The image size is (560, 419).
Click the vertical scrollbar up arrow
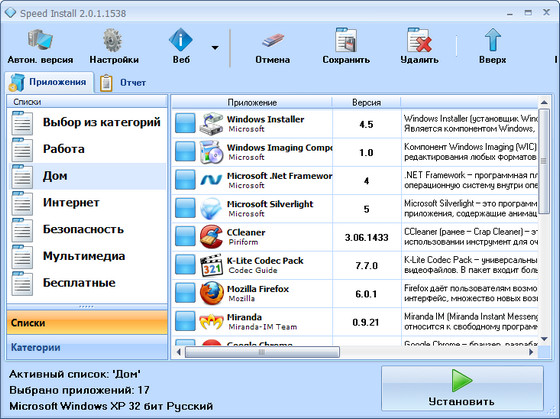click(544, 103)
